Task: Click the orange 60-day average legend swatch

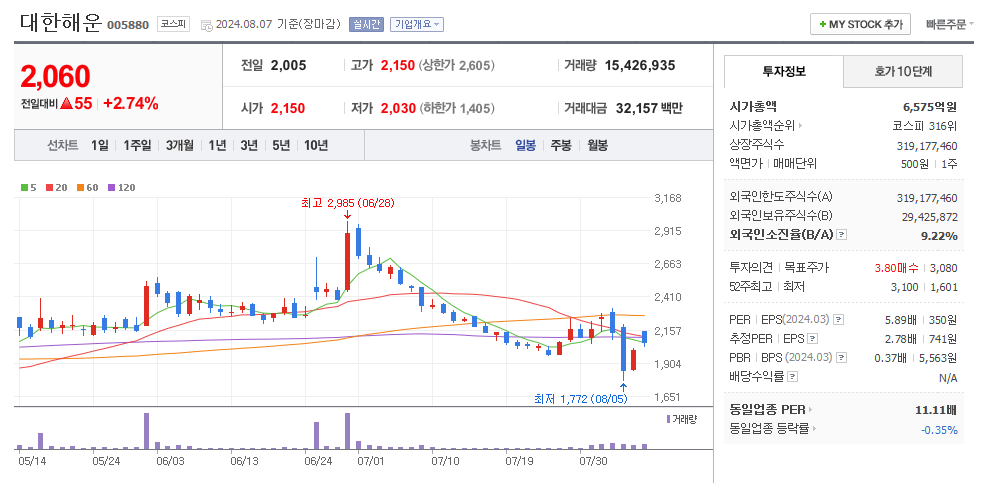Action: (x=80, y=187)
